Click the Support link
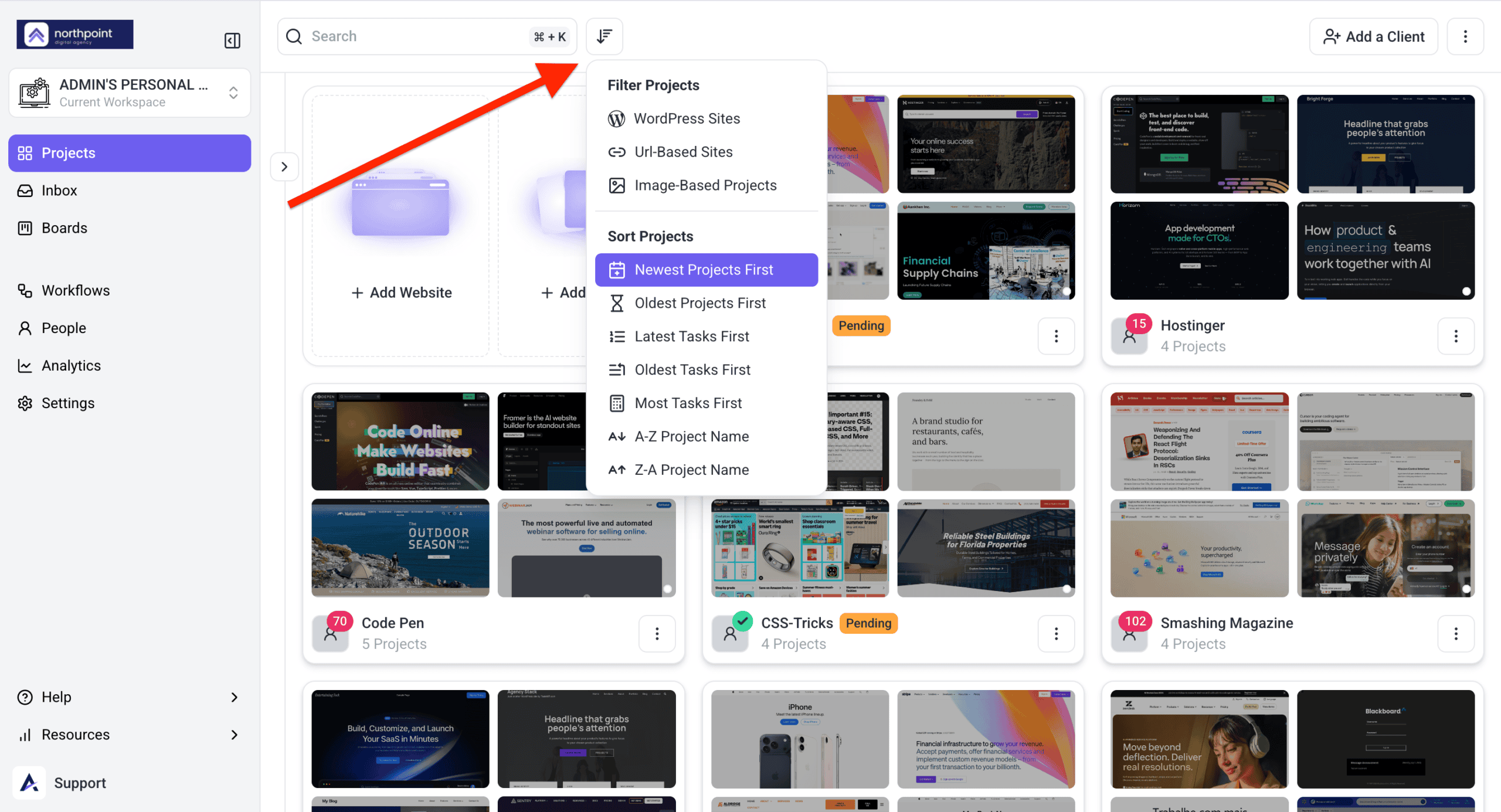1501x812 pixels. [x=80, y=783]
